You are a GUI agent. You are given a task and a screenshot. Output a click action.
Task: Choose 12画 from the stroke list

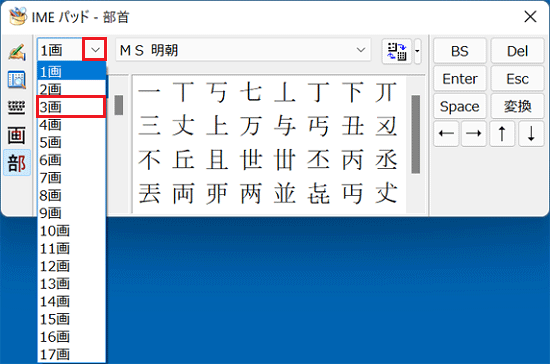click(72, 266)
